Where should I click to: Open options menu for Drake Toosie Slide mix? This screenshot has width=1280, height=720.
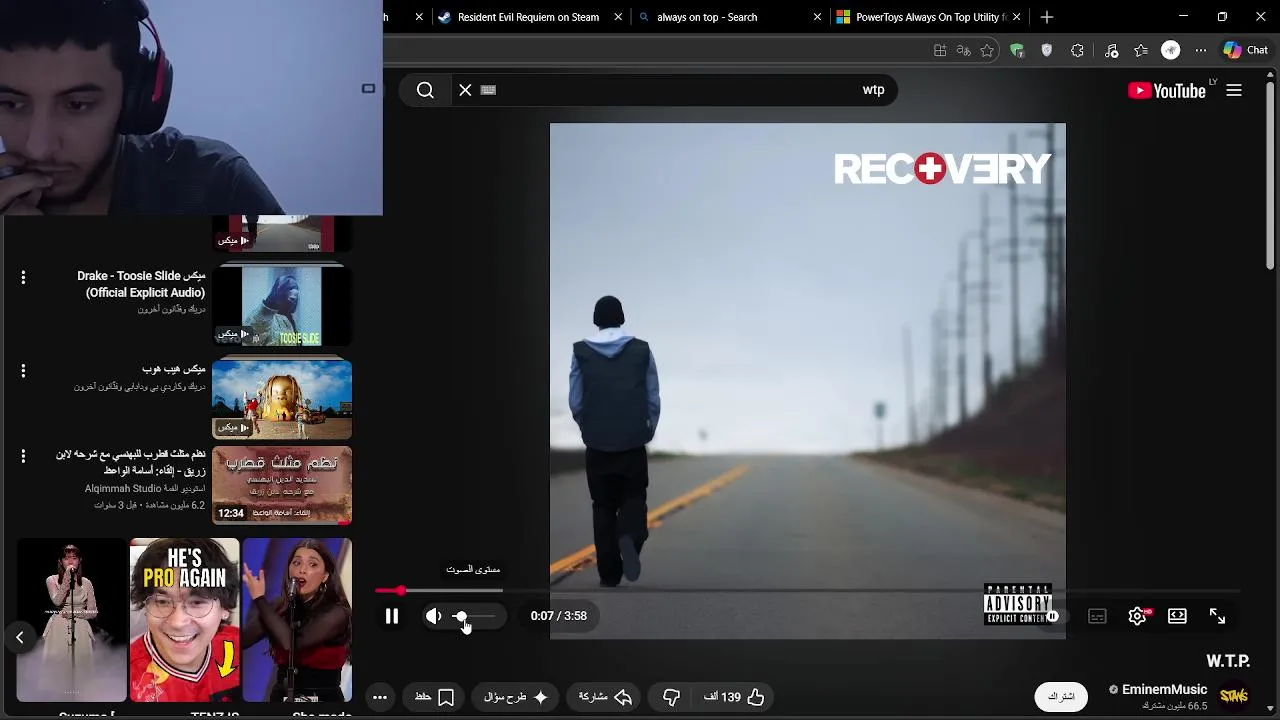[x=23, y=277]
